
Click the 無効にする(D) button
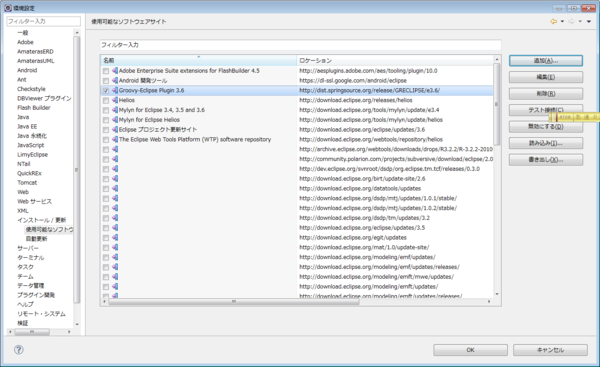[x=546, y=126]
